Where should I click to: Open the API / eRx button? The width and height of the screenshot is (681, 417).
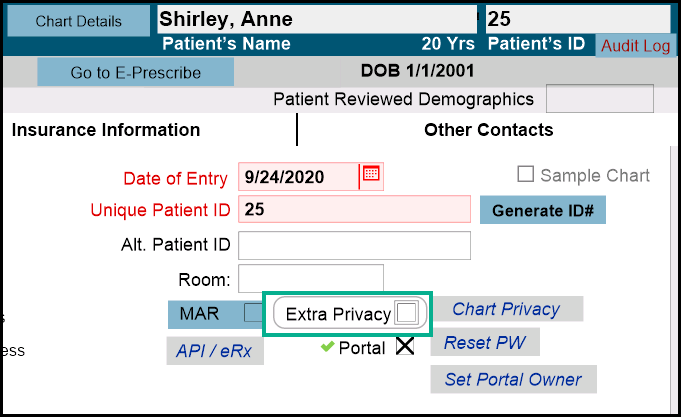point(214,351)
